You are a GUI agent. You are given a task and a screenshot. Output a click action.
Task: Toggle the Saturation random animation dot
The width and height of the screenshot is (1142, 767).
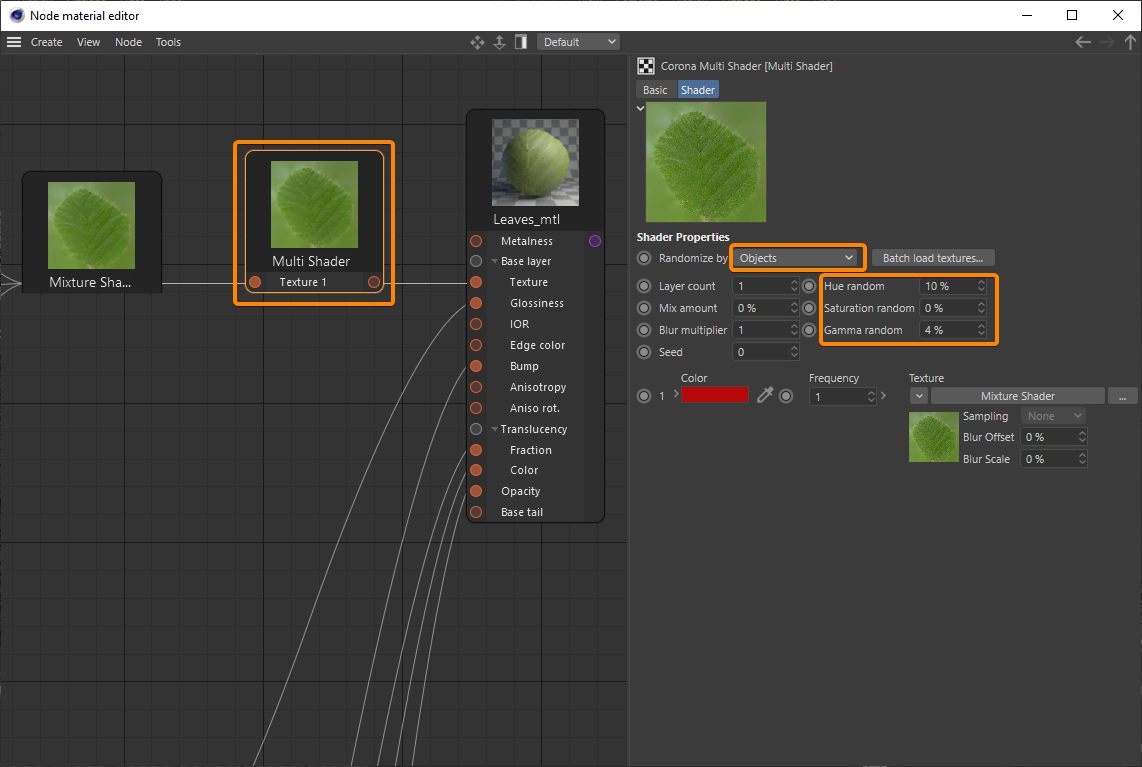coord(809,308)
